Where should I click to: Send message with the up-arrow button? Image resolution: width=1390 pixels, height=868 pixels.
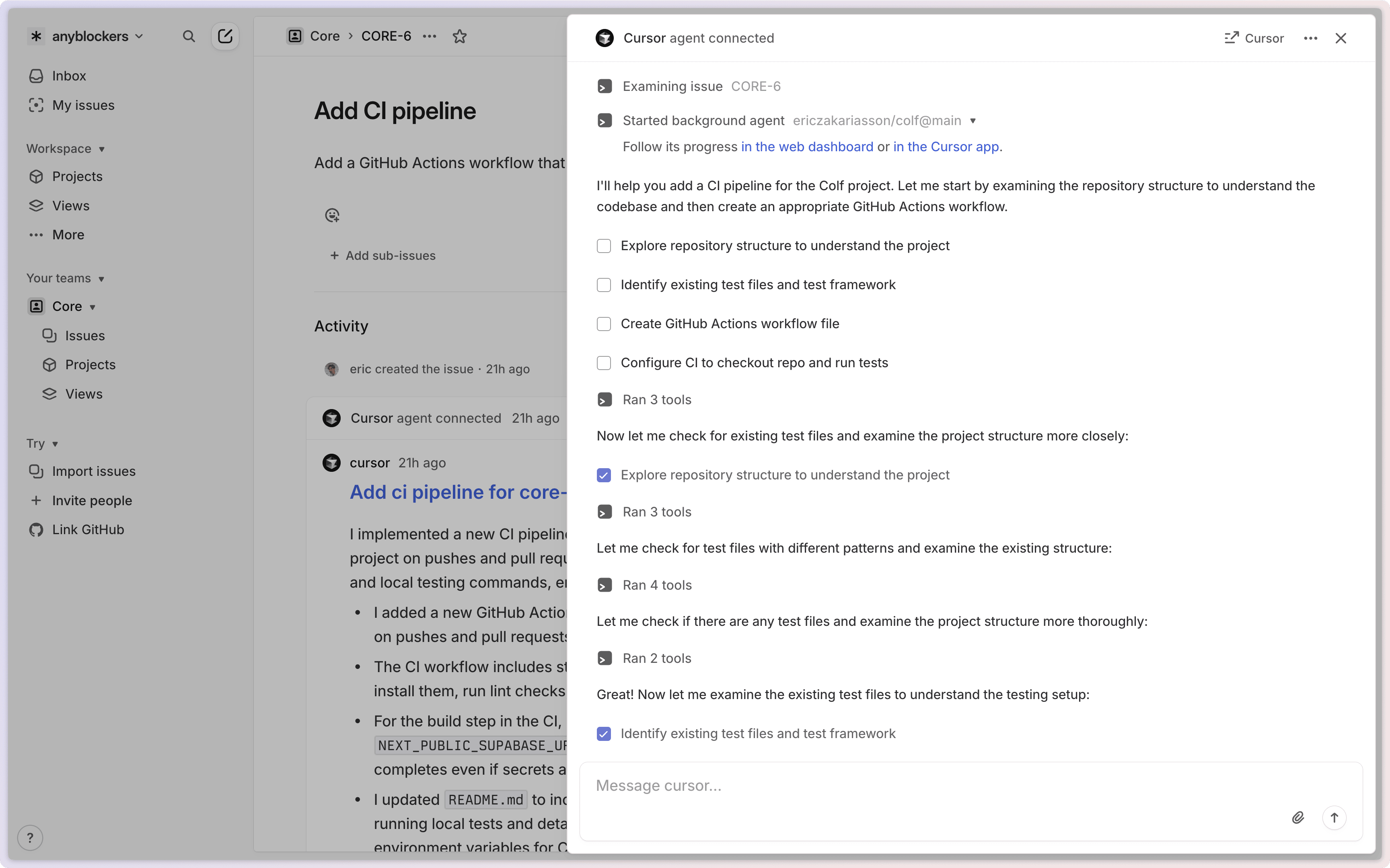click(x=1334, y=818)
